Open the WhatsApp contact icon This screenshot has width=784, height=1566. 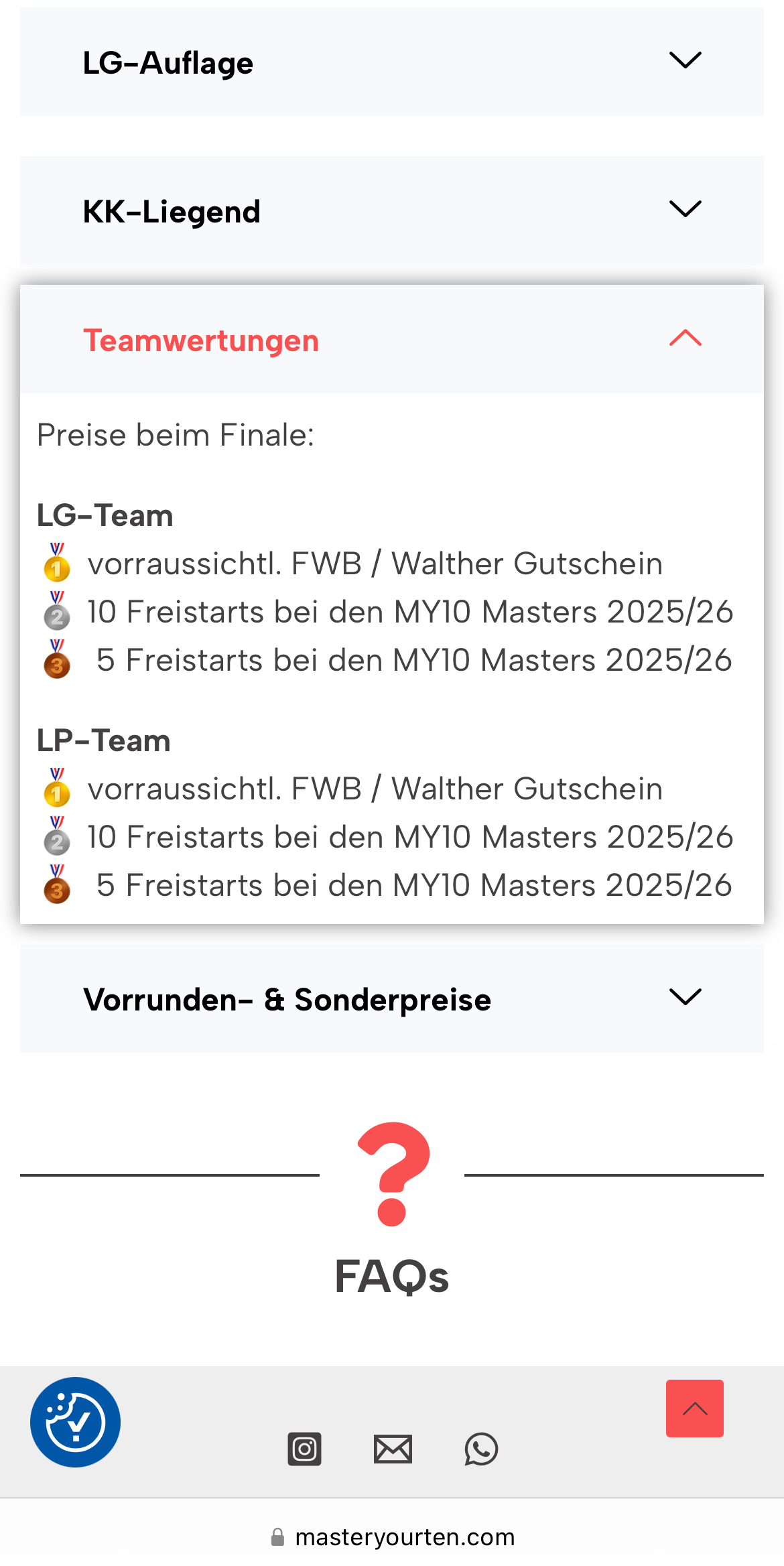tap(481, 1449)
